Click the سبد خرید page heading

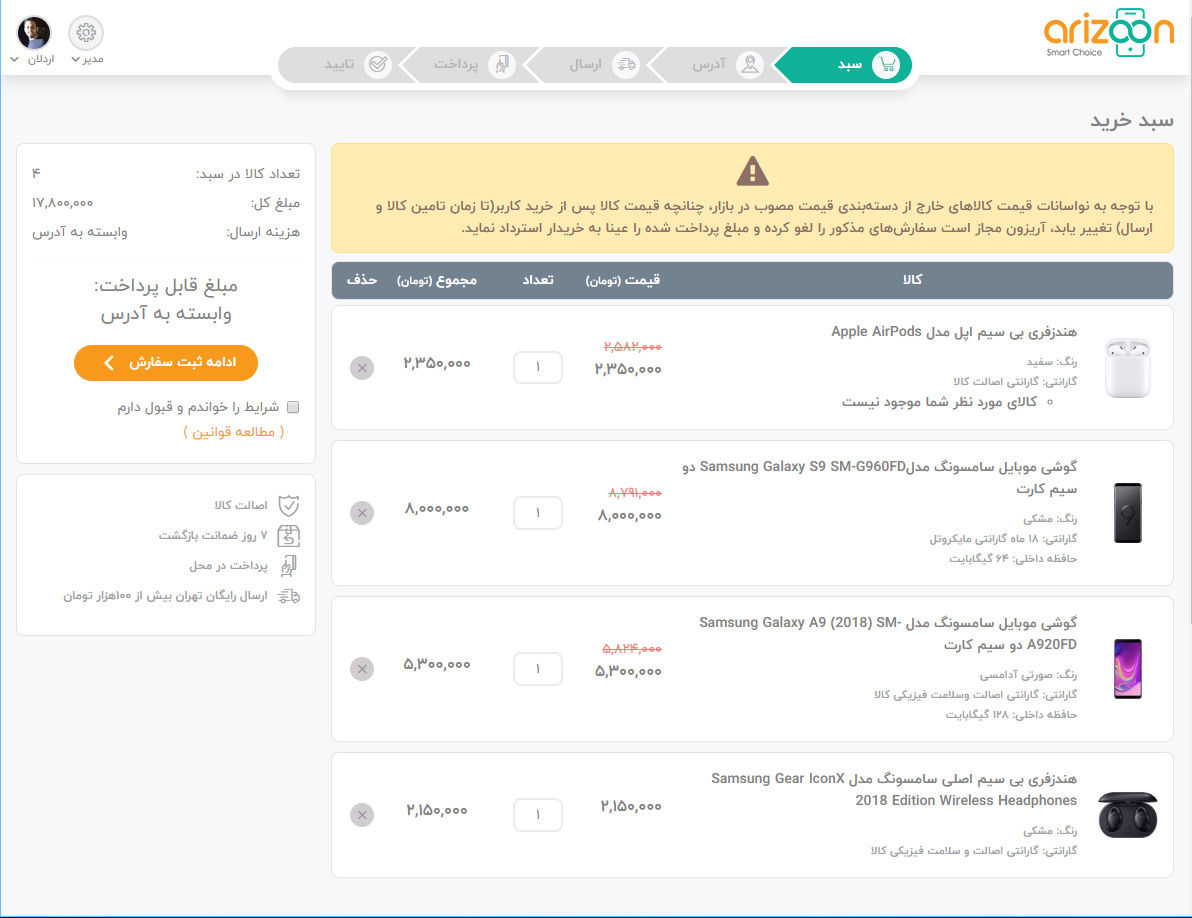pyautogui.click(x=1132, y=121)
